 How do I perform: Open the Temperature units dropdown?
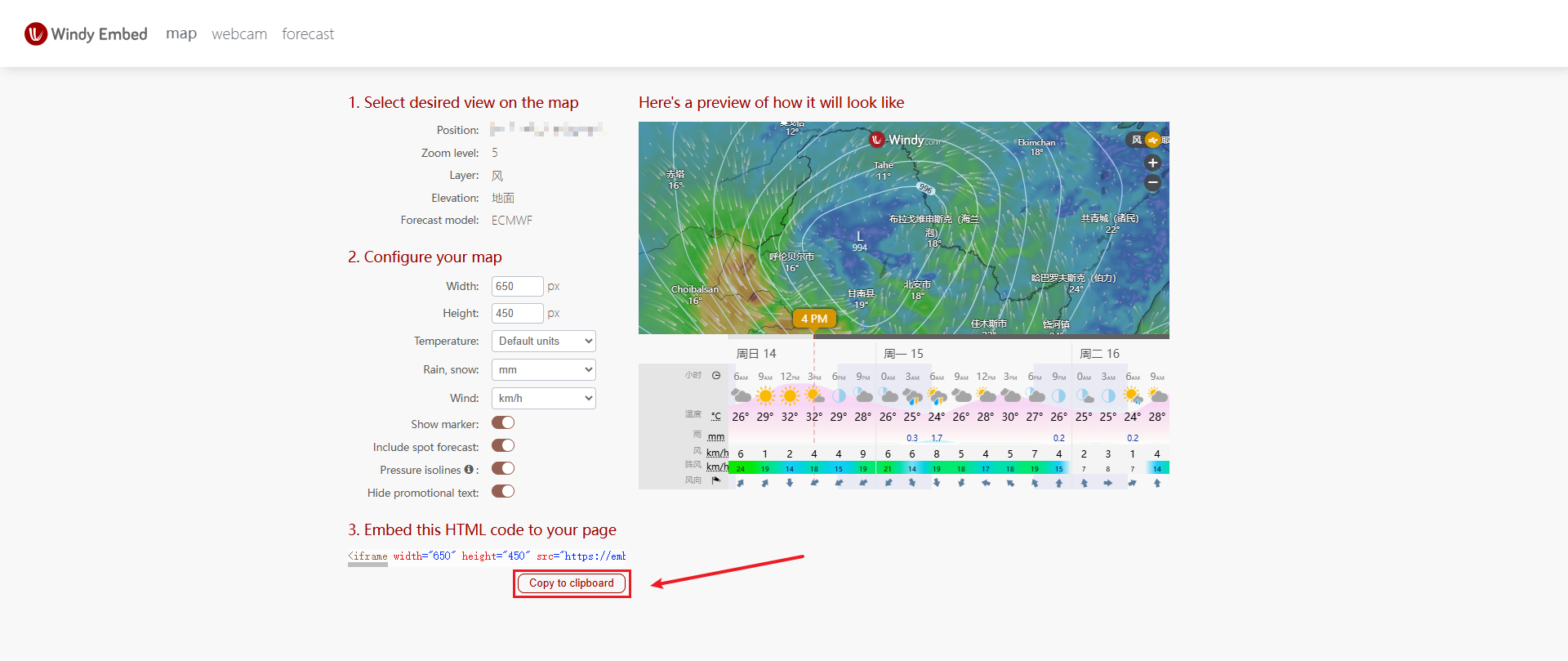(543, 342)
